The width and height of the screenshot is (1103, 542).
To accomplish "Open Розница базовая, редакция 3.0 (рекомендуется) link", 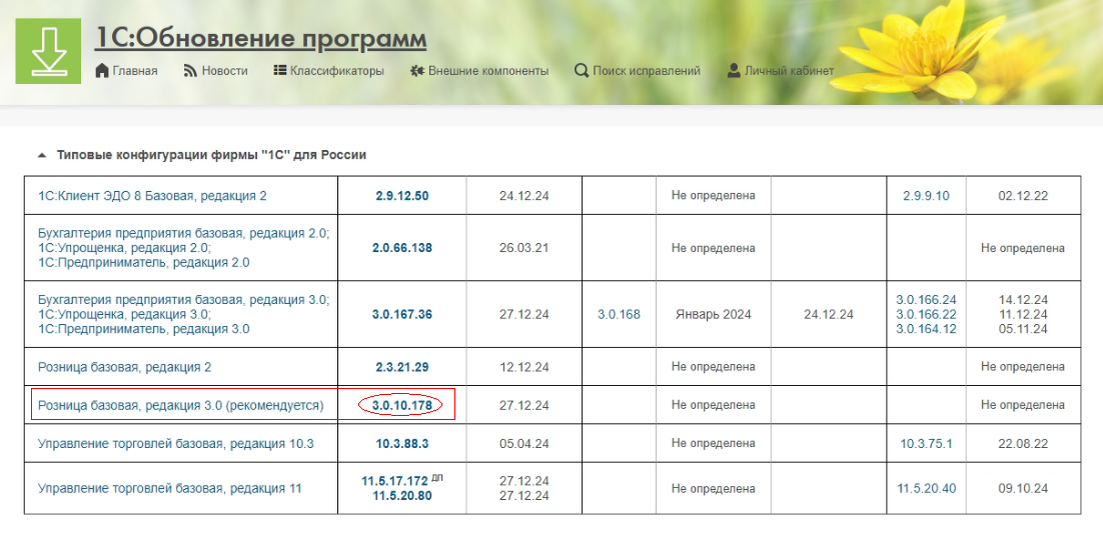I will [181, 405].
